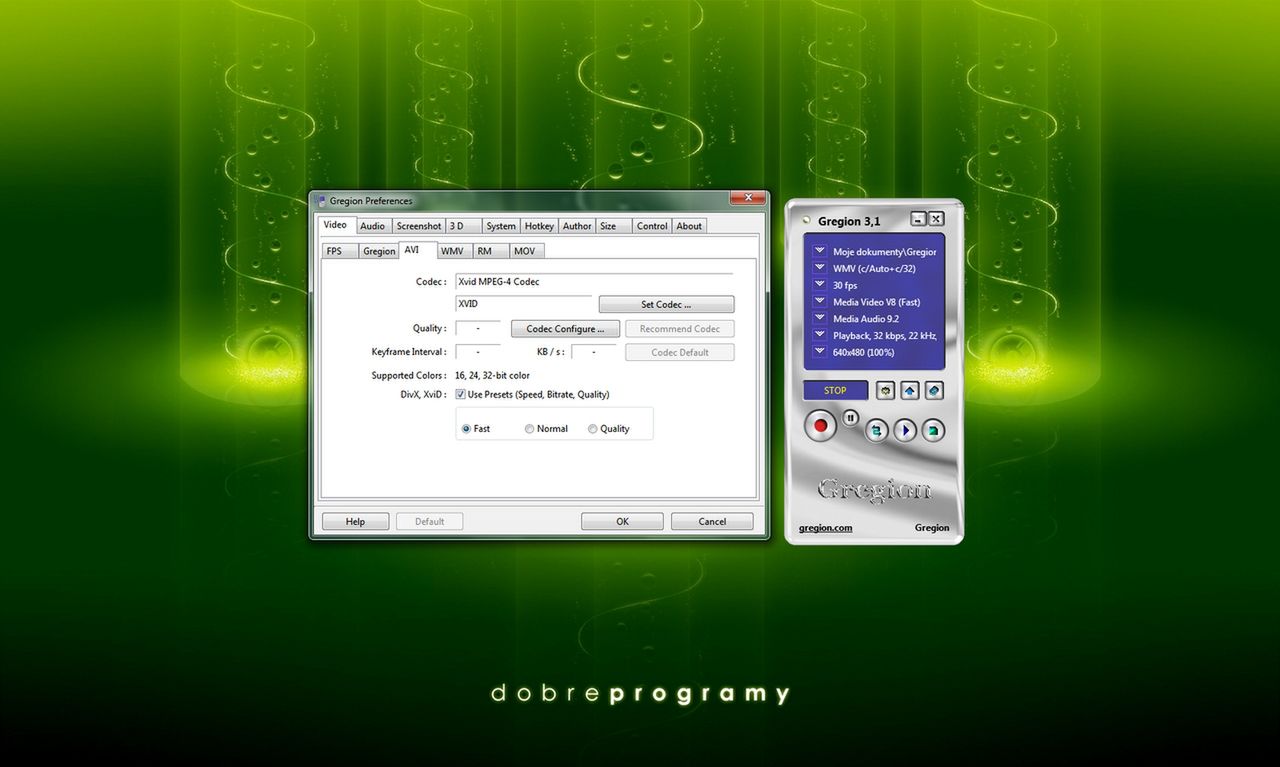Switch to the RM sub-tab
Screen dimensions: 1280x767
492,251
